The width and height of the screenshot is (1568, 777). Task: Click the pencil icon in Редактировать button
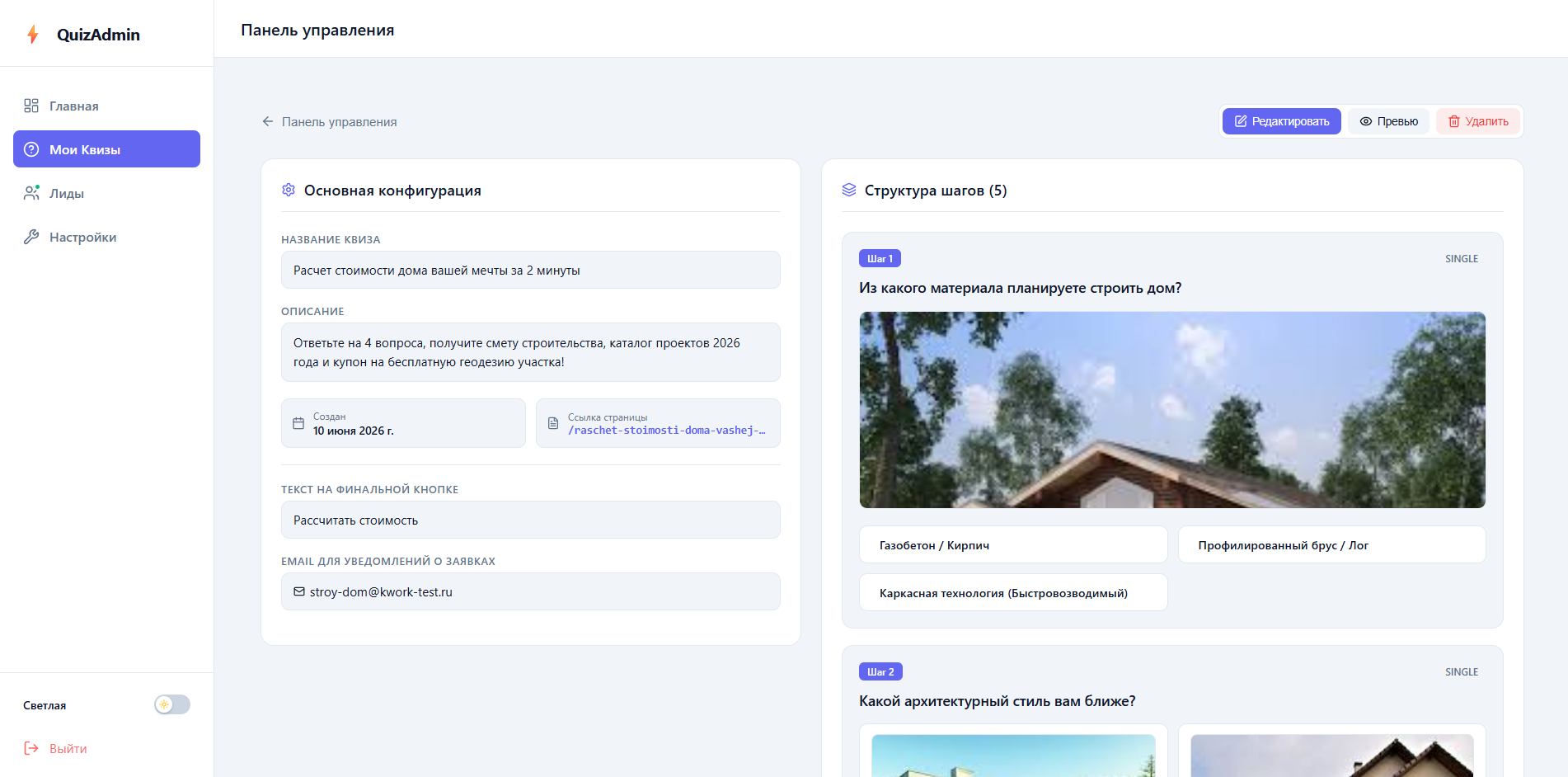tap(1241, 121)
